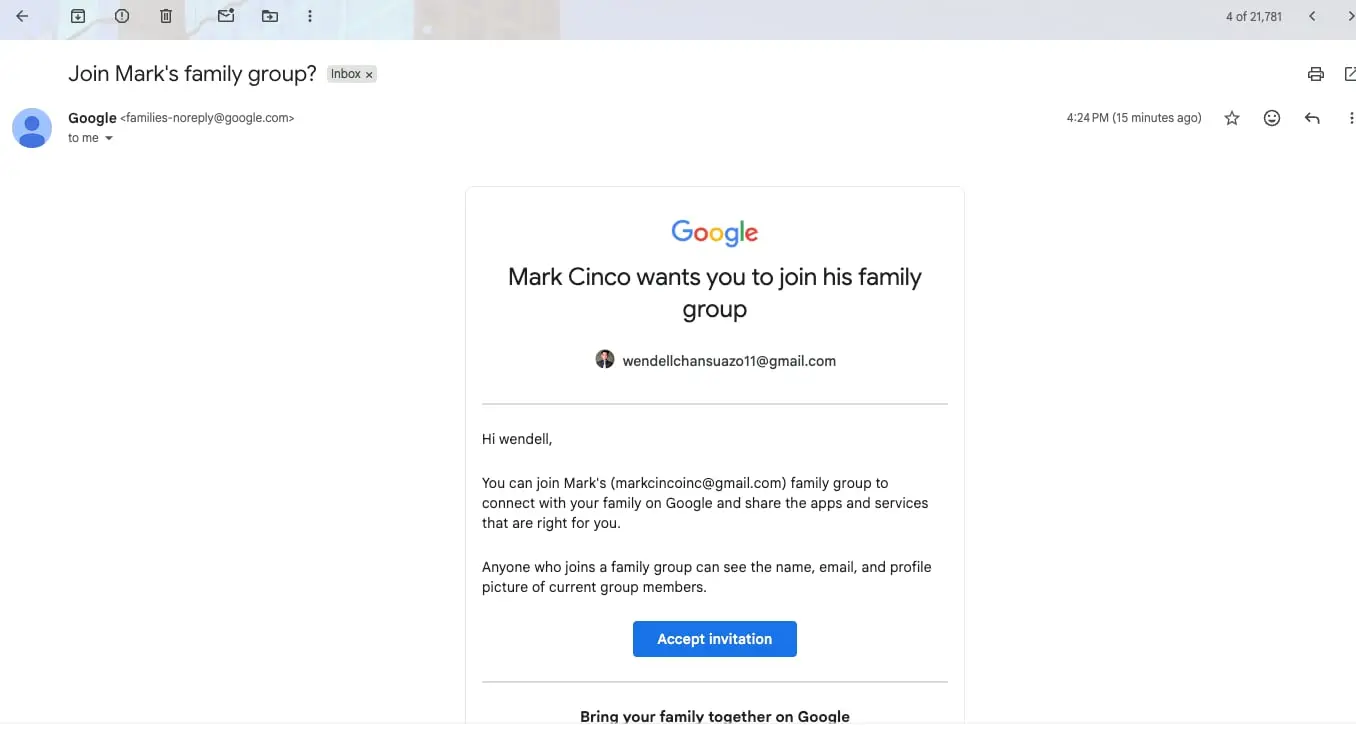Click the Accept invitation button
The height and width of the screenshot is (737, 1356).
(x=715, y=639)
